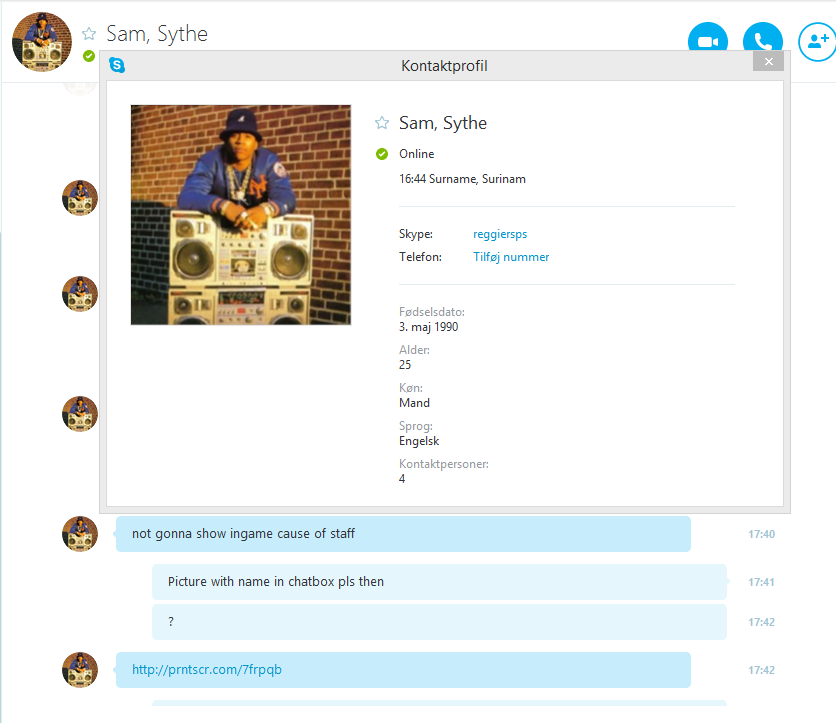
Task: Close the Kontaktprofil dialog
Action: [x=768, y=61]
